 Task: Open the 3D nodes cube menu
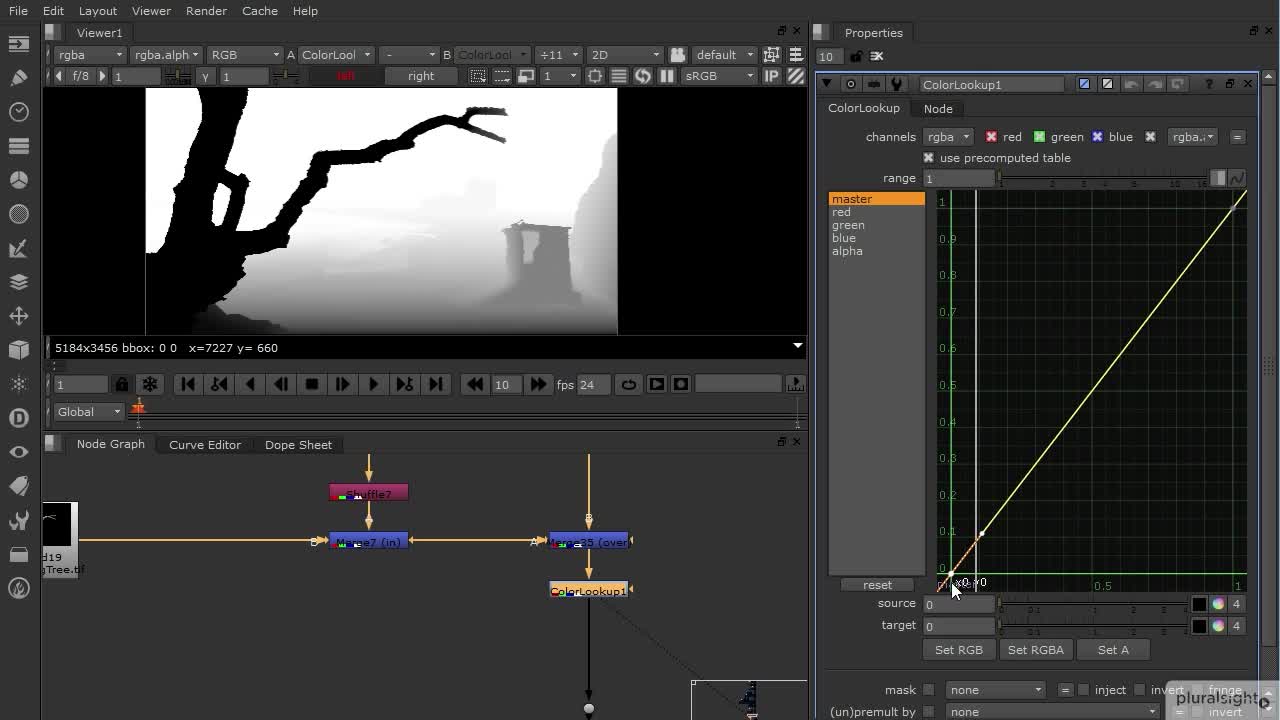pos(18,350)
